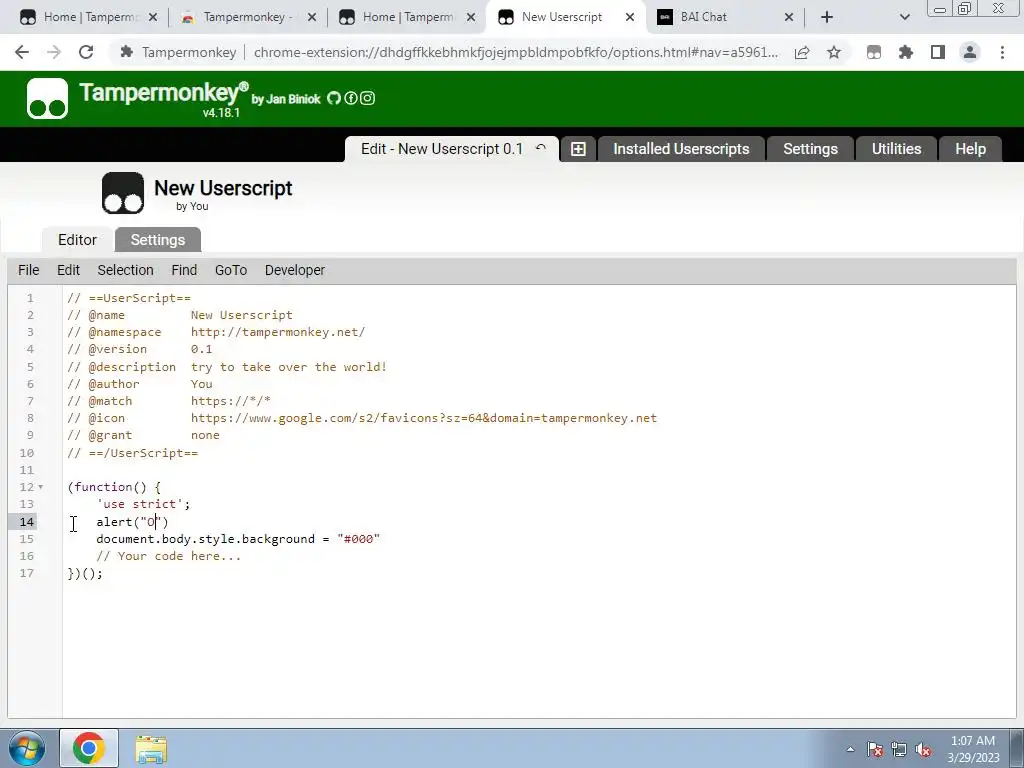Click the document.body.style.background line
This screenshot has height=768, width=1024.
(238, 539)
